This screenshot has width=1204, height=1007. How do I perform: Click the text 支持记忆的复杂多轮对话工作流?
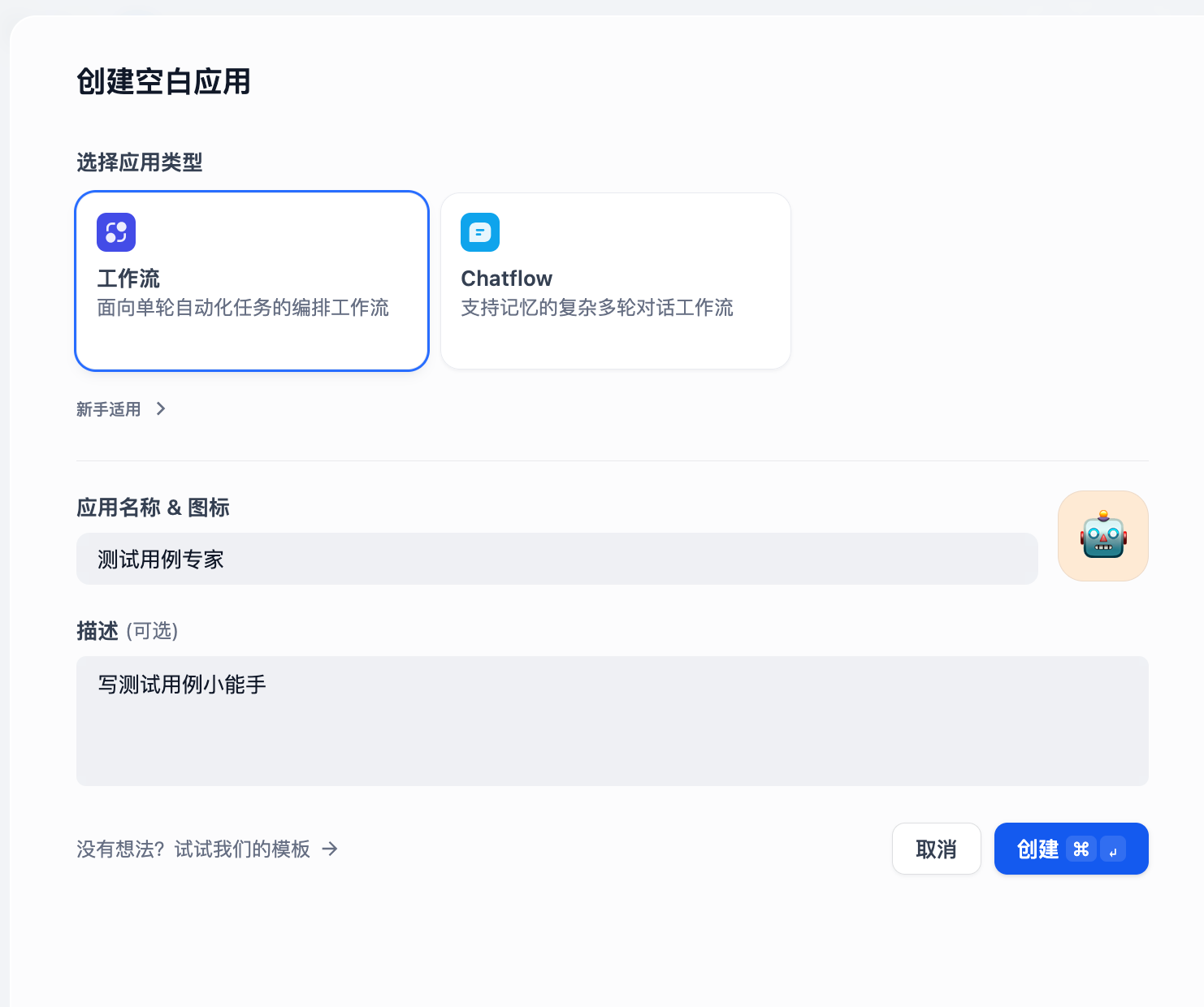coord(597,308)
